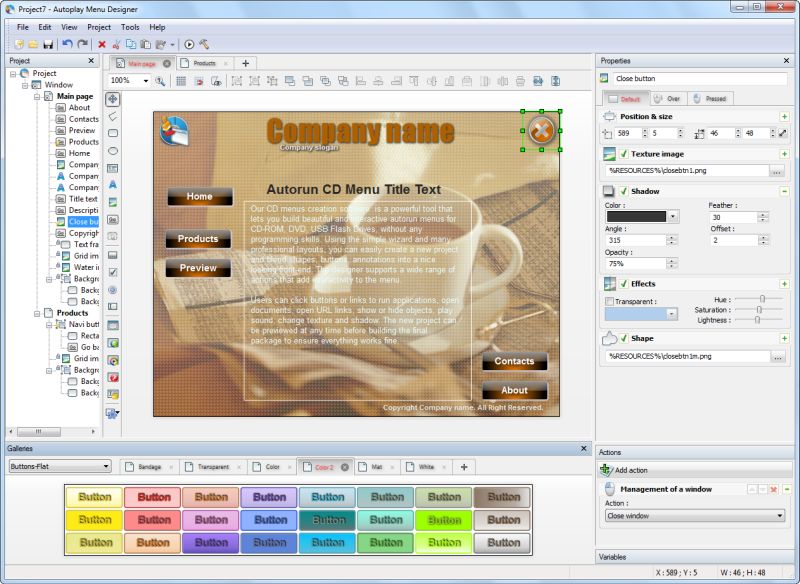Click the Build project hammer icon
The height and width of the screenshot is (584, 800).
click(203, 44)
